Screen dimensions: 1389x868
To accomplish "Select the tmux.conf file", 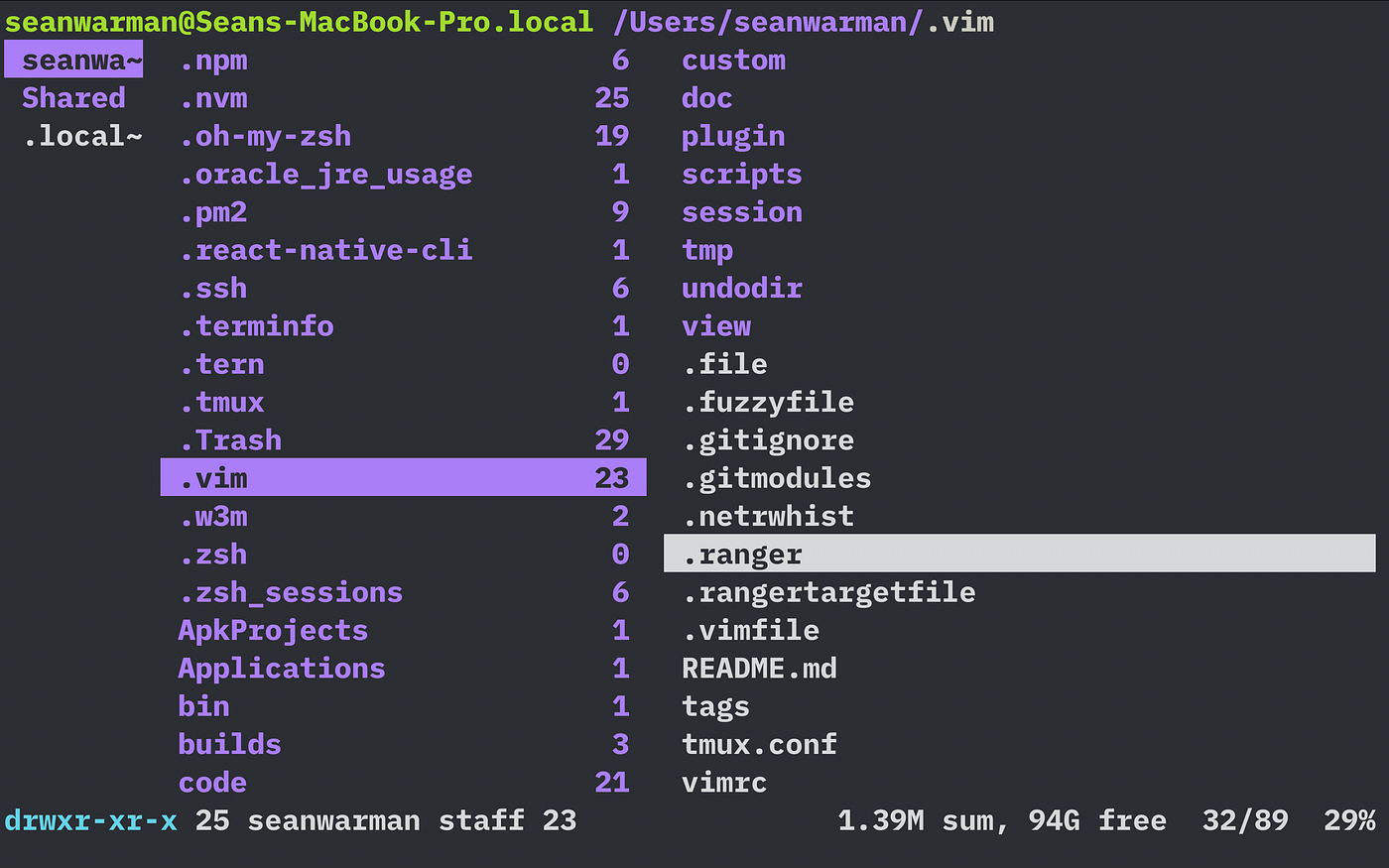I will [x=758, y=744].
